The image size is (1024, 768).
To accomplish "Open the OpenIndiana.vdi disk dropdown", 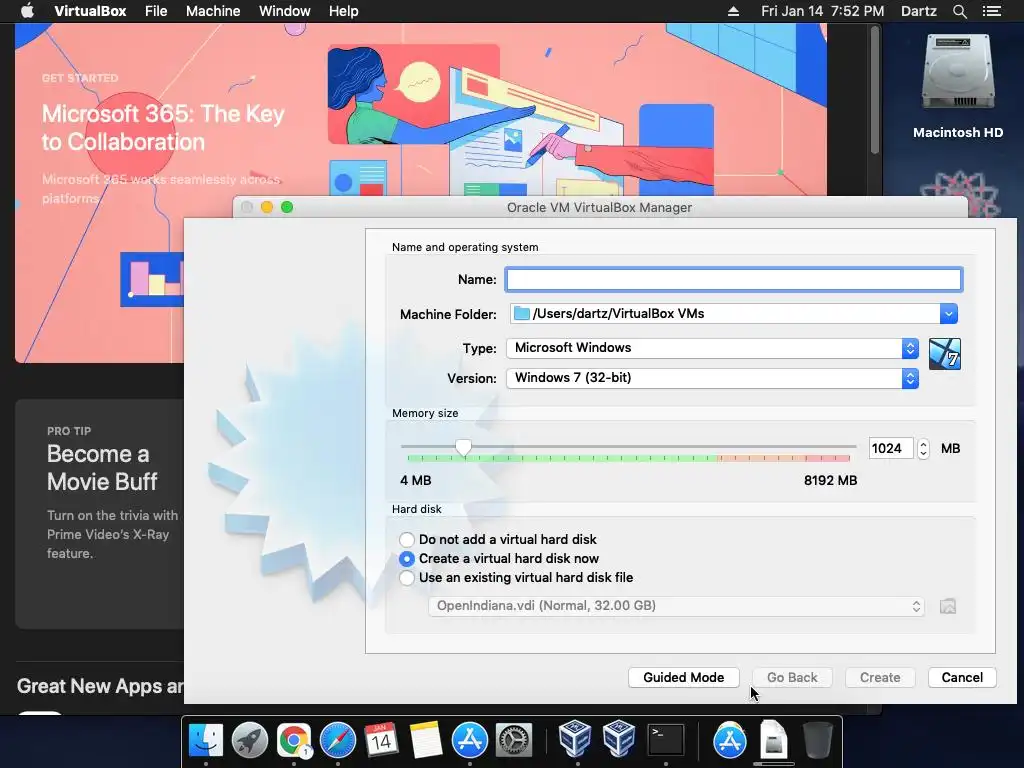I will (676, 606).
